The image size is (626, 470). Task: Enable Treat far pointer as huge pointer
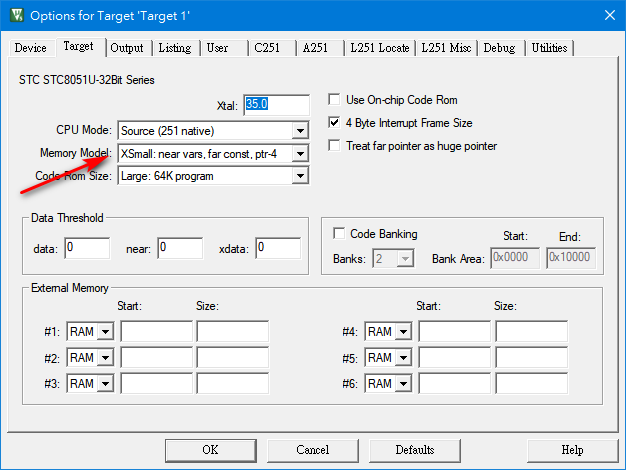(334, 145)
